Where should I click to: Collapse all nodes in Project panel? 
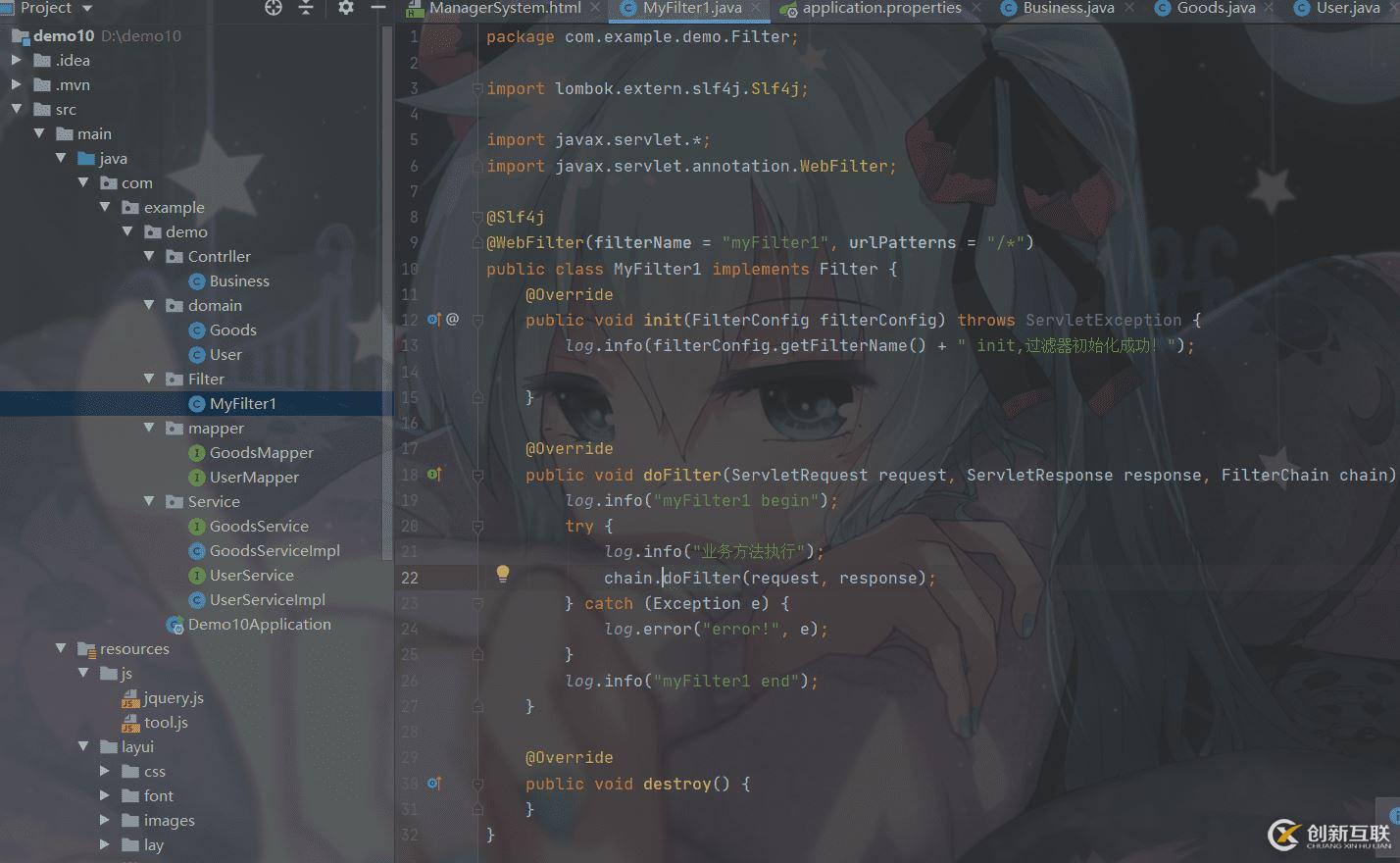coord(306,8)
